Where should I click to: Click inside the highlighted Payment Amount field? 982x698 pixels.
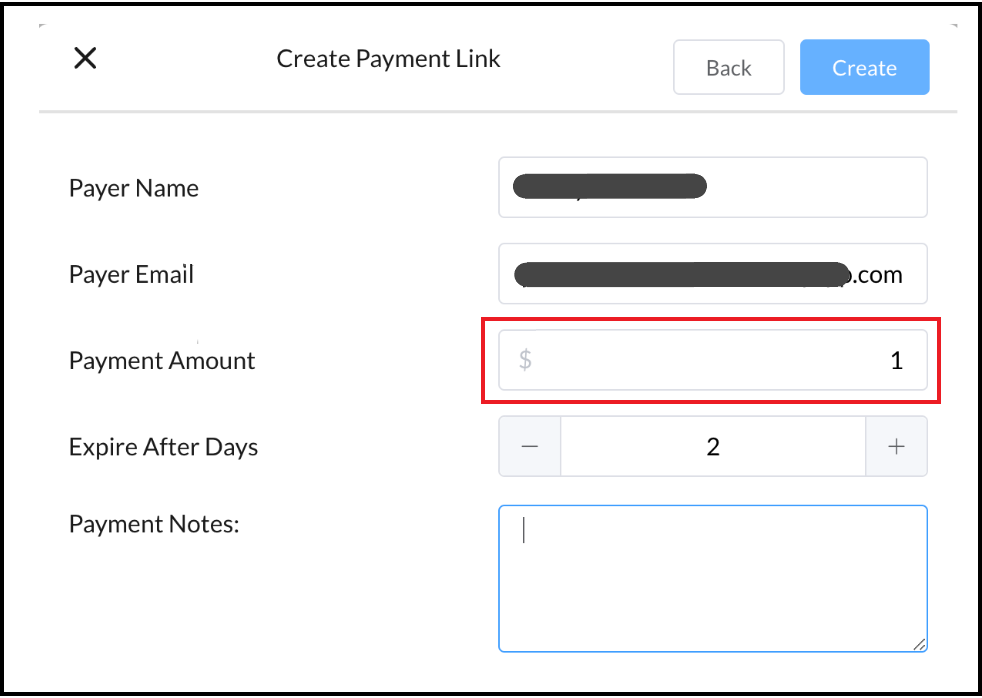click(x=713, y=360)
